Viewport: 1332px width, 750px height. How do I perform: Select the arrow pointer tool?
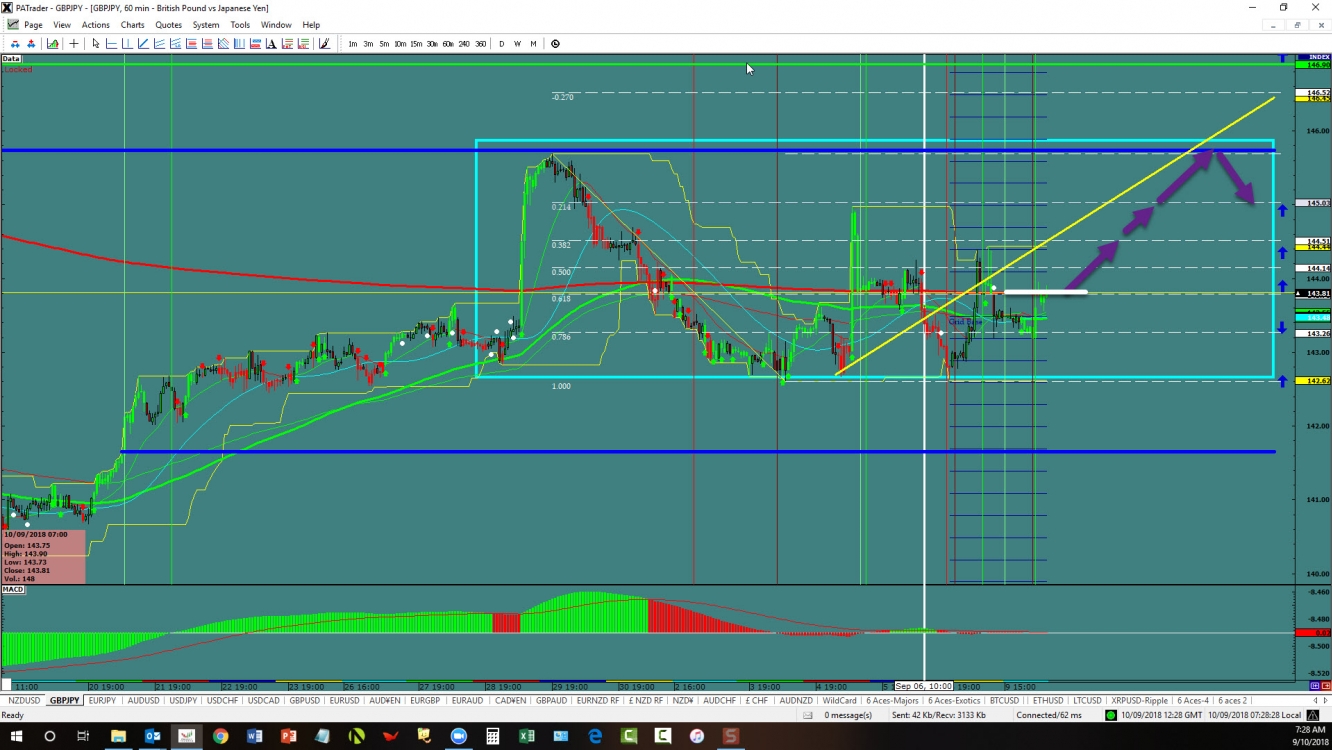(96, 44)
